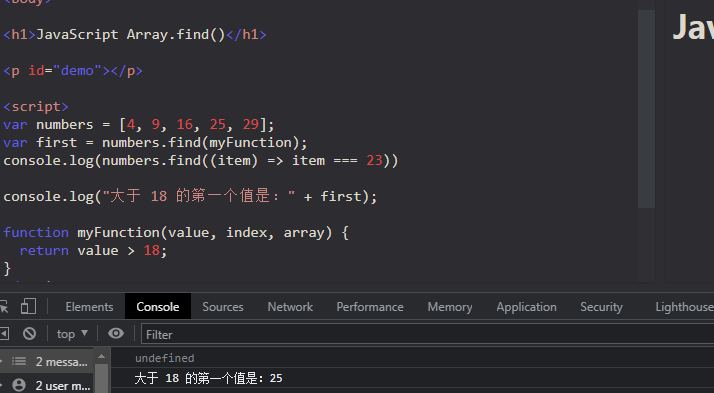Select the 2 user messages sidebar row
Screen dimensions: 714x393
pyautogui.click(x=47, y=385)
